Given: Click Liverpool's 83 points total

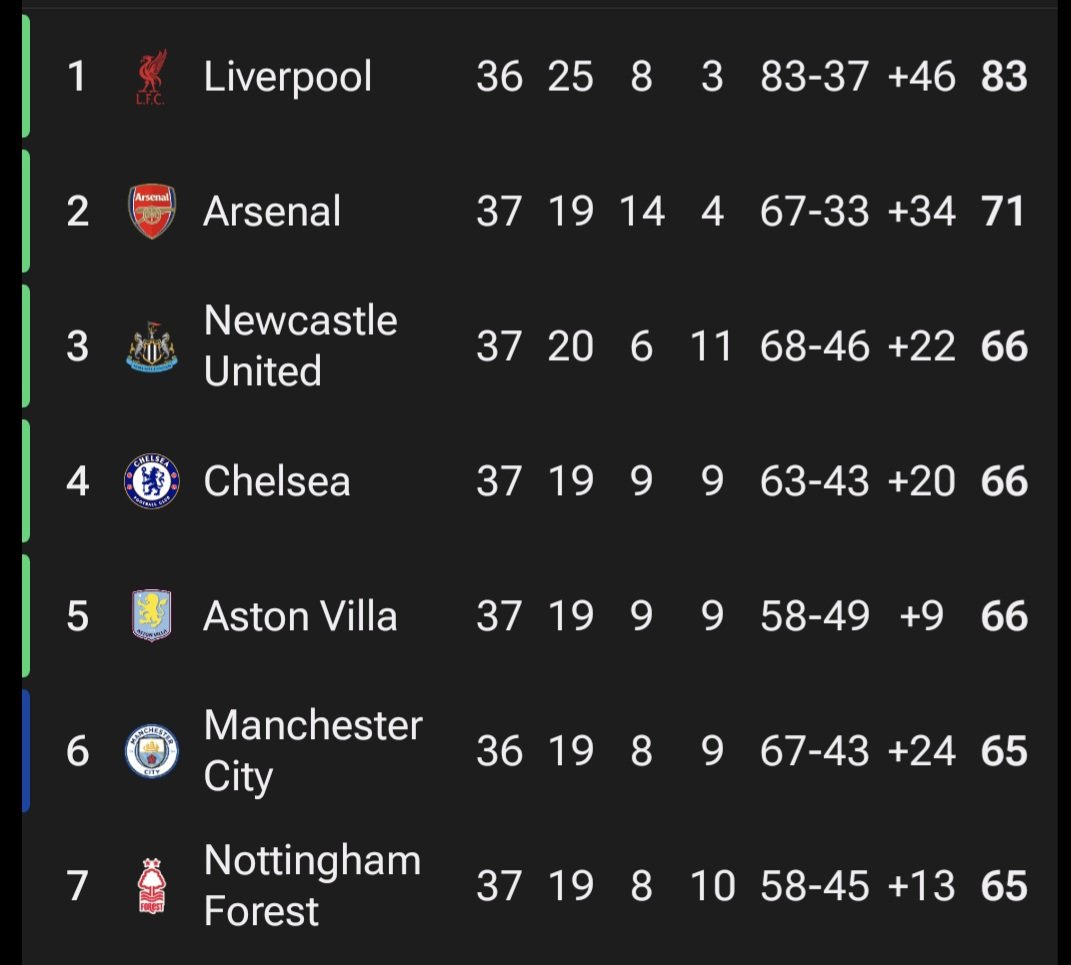Looking at the screenshot, I should click(x=1004, y=76).
